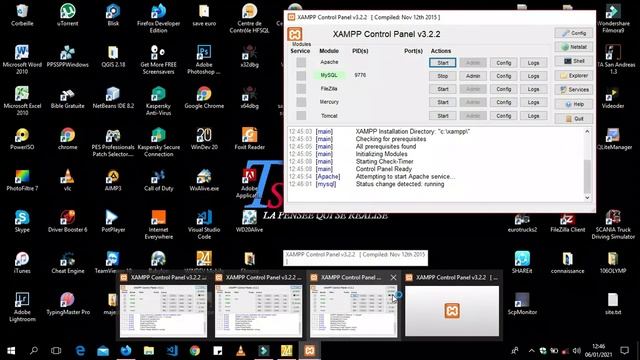Select Cheat Engine desktop shortcut
Viewport: 640px width, 360px height.
[68, 263]
